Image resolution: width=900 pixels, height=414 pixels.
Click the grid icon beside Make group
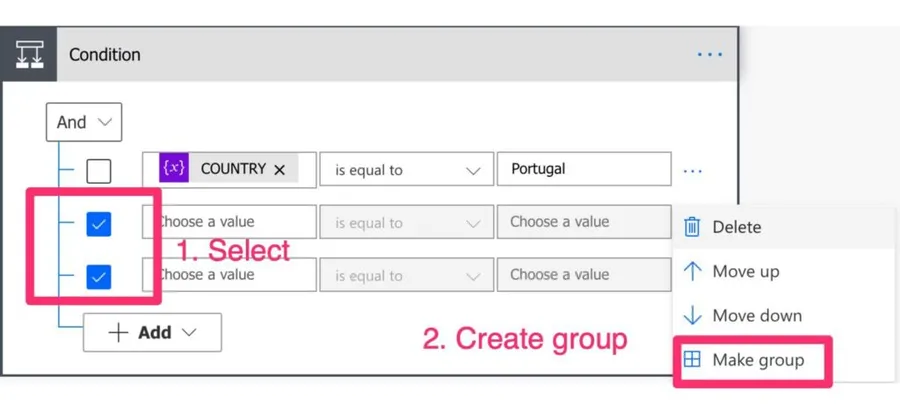692,360
